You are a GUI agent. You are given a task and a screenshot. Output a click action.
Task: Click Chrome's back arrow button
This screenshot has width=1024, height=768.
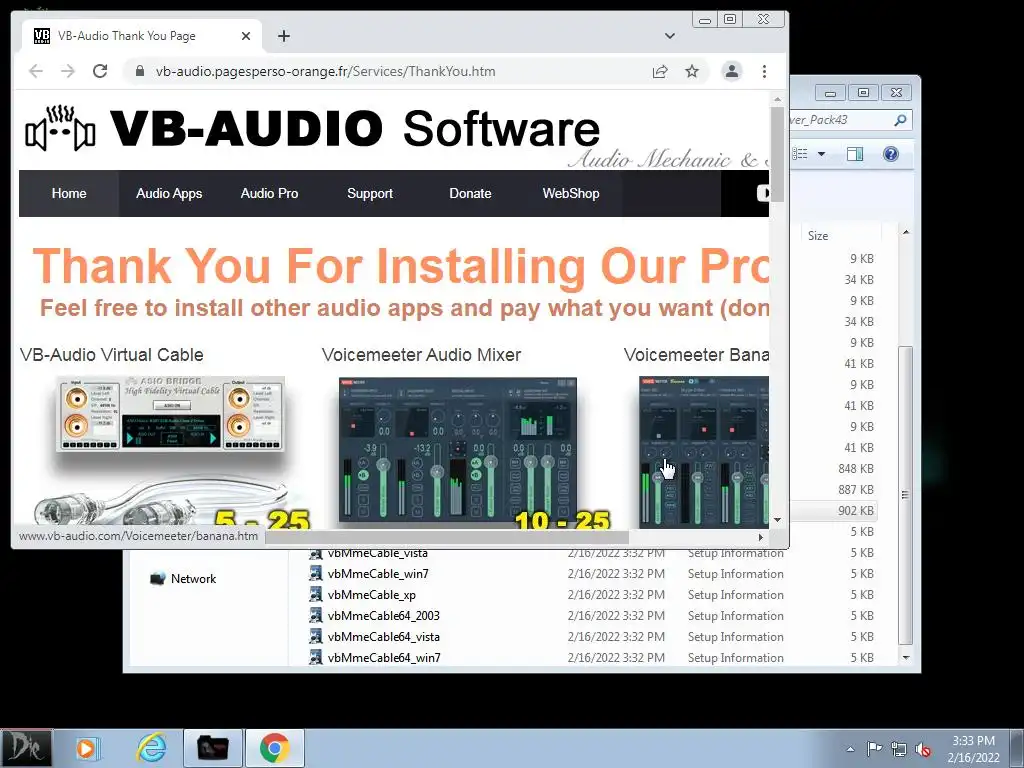[36, 71]
